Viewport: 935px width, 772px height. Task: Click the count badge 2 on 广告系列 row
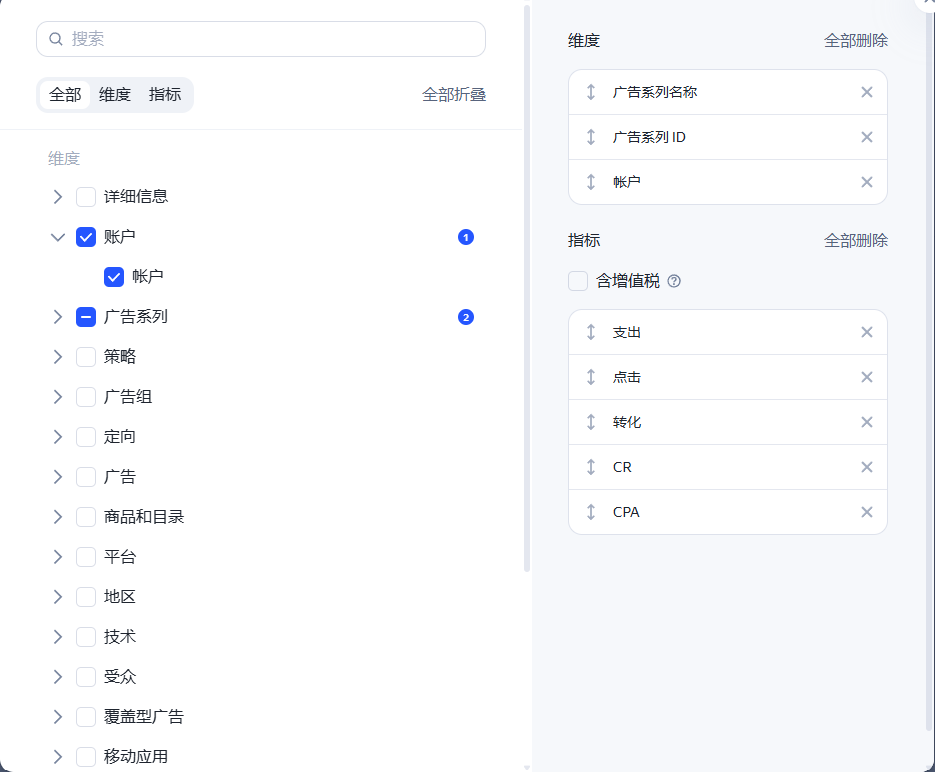tap(466, 317)
